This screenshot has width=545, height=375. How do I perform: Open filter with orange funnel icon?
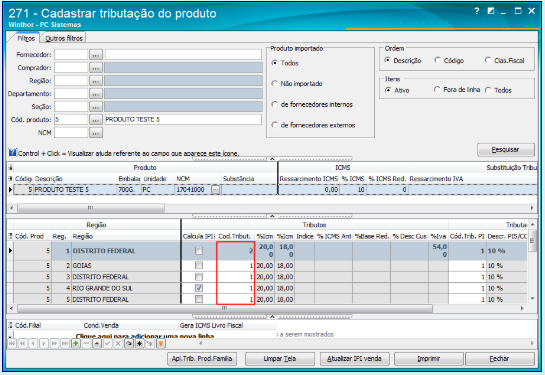tap(161, 344)
